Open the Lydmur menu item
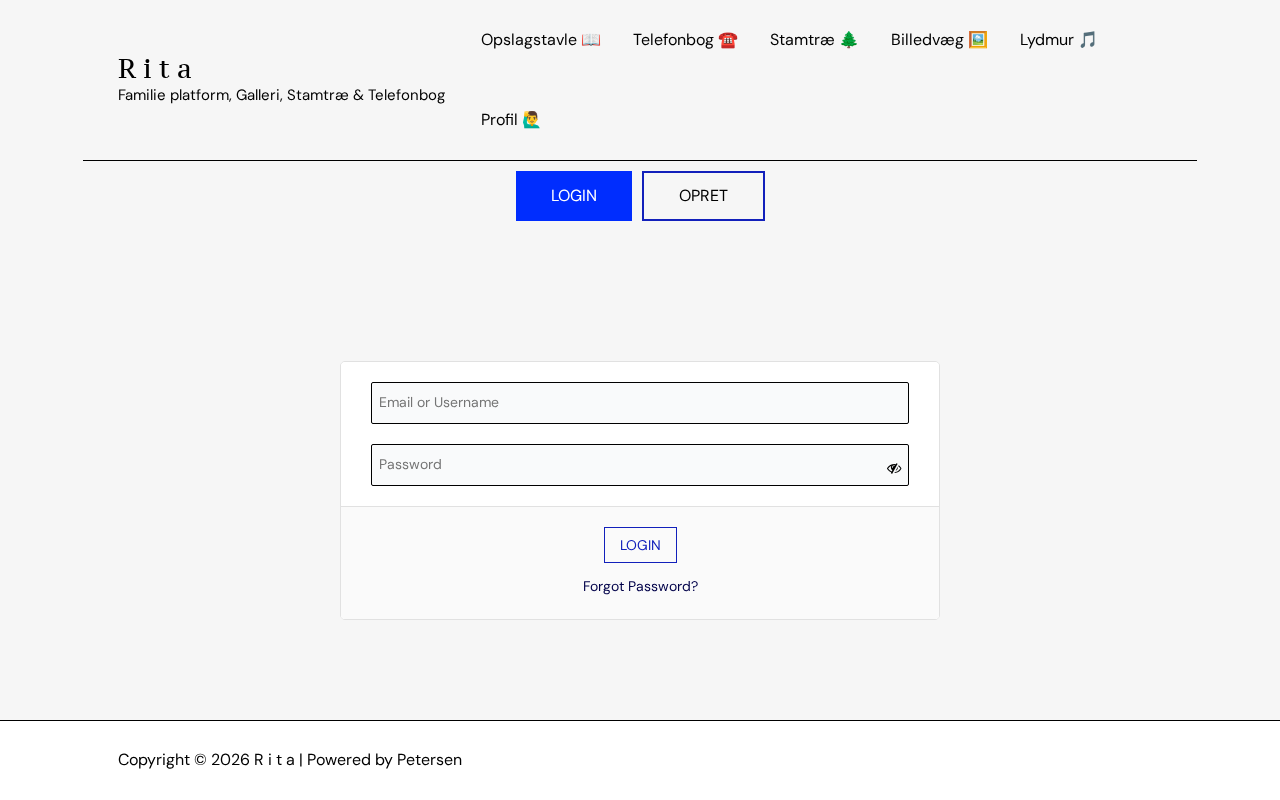Image resolution: width=1280 pixels, height=800 pixels. coord(1058,40)
